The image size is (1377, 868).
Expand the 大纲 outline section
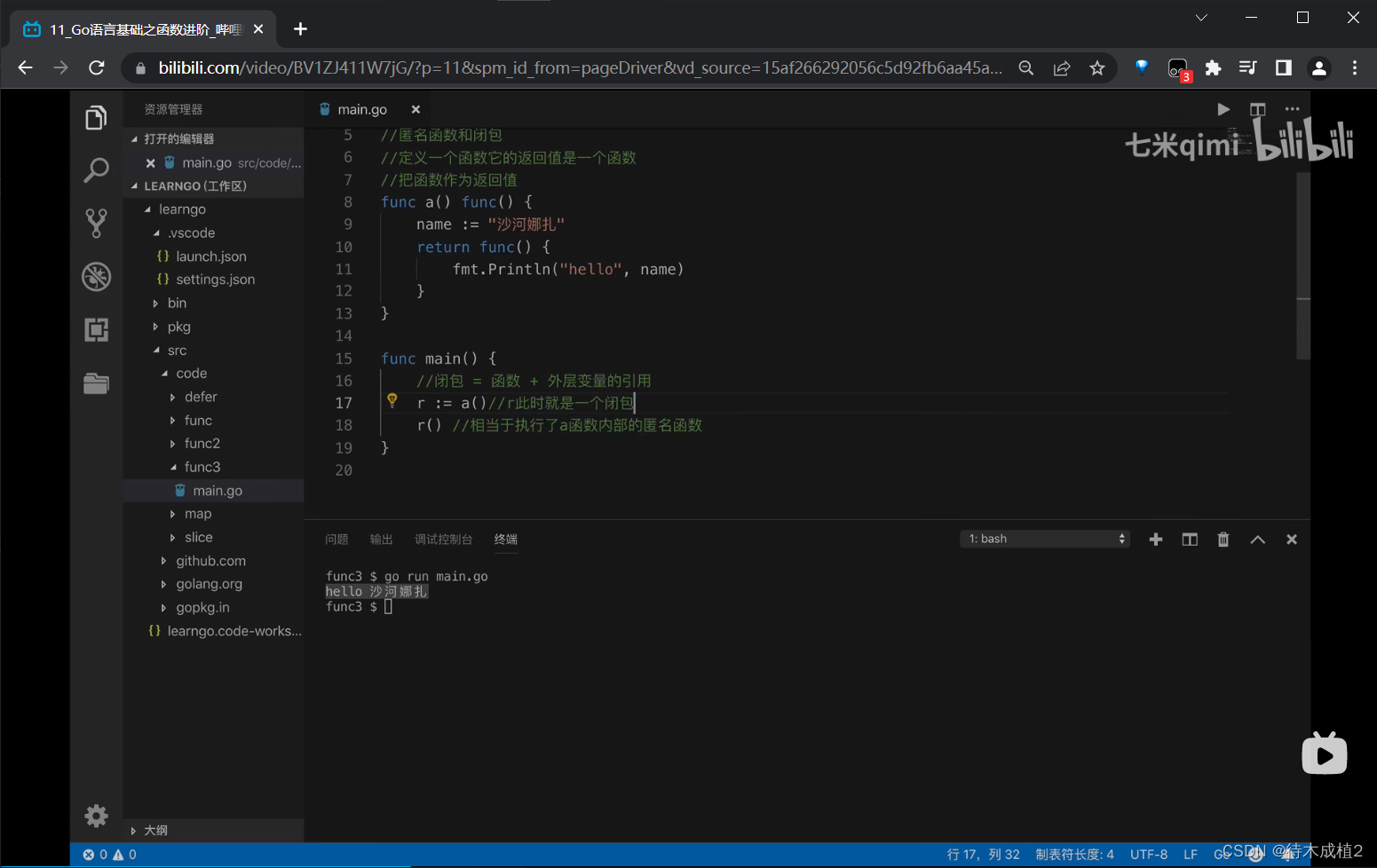pyautogui.click(x=213, y=831)
